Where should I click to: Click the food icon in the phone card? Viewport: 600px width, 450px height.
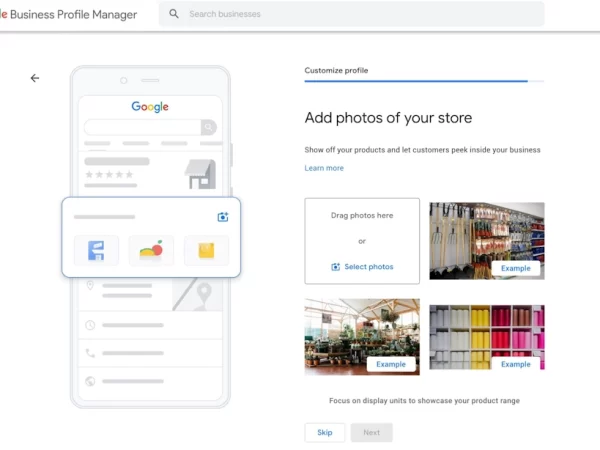pyautogui.click(x=151, y=250)
